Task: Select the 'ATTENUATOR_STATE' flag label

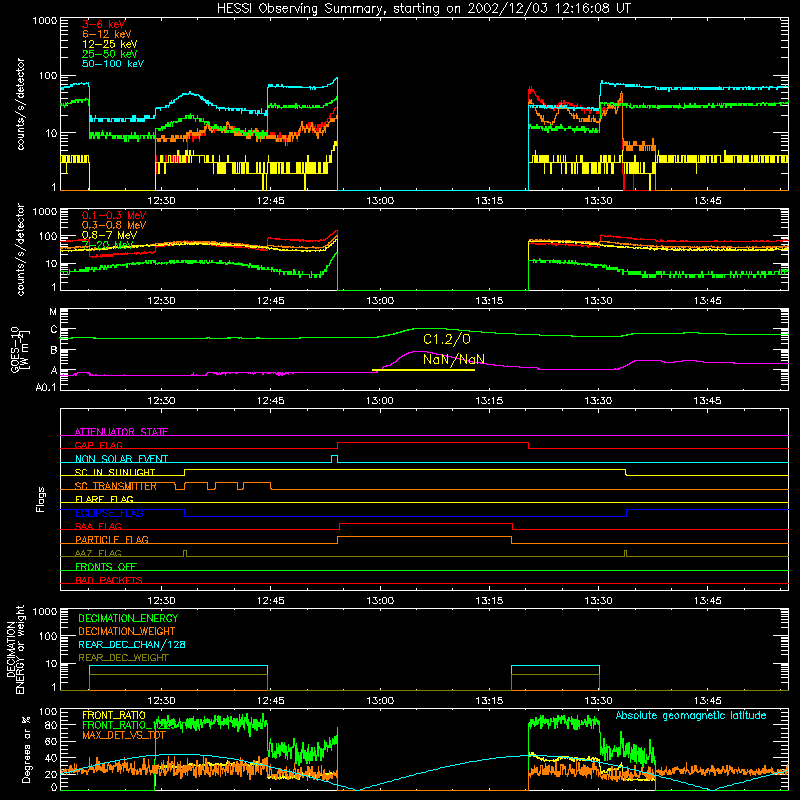Action: pos(121,432)
